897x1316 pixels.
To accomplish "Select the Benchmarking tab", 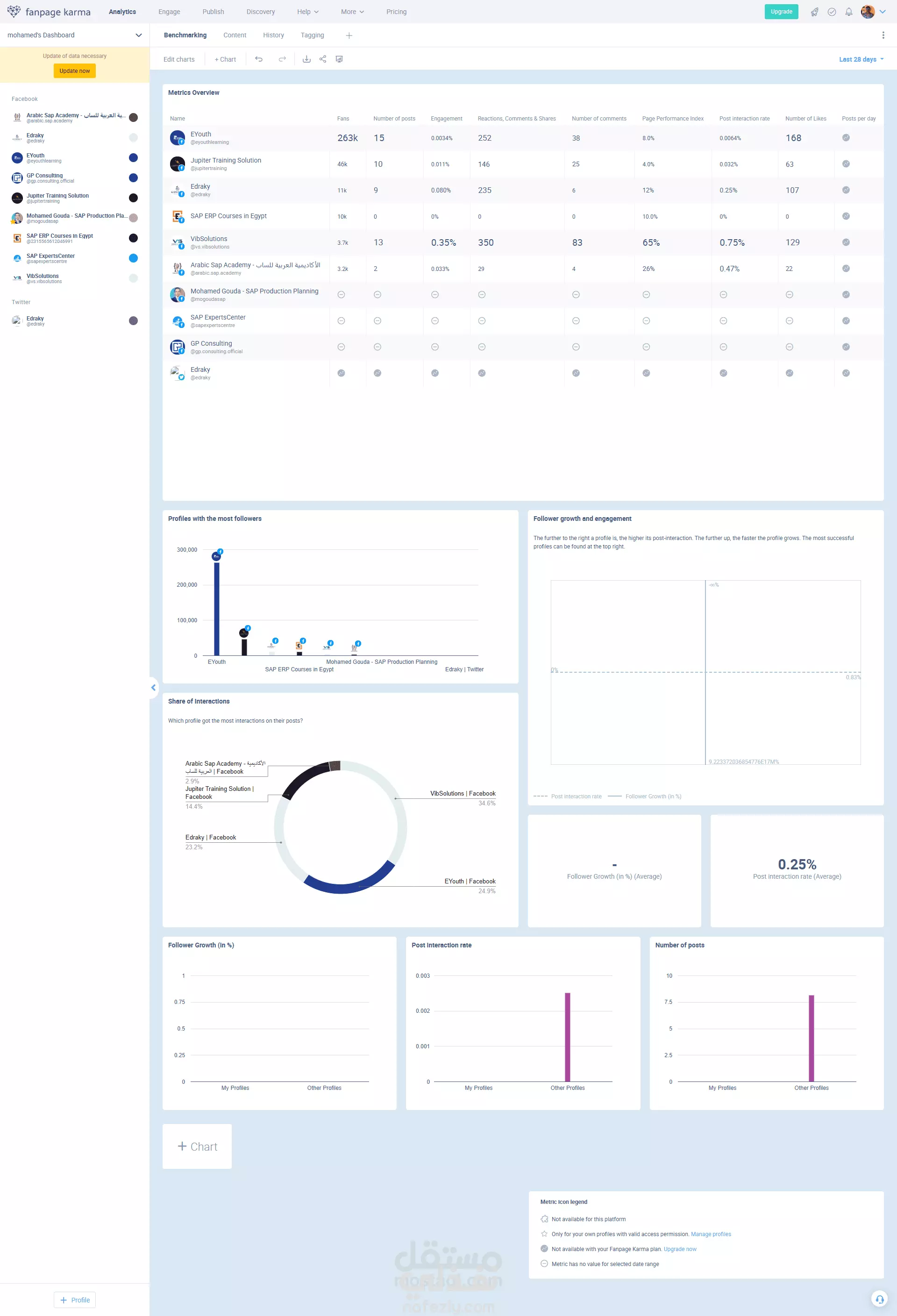I will 185,35.
